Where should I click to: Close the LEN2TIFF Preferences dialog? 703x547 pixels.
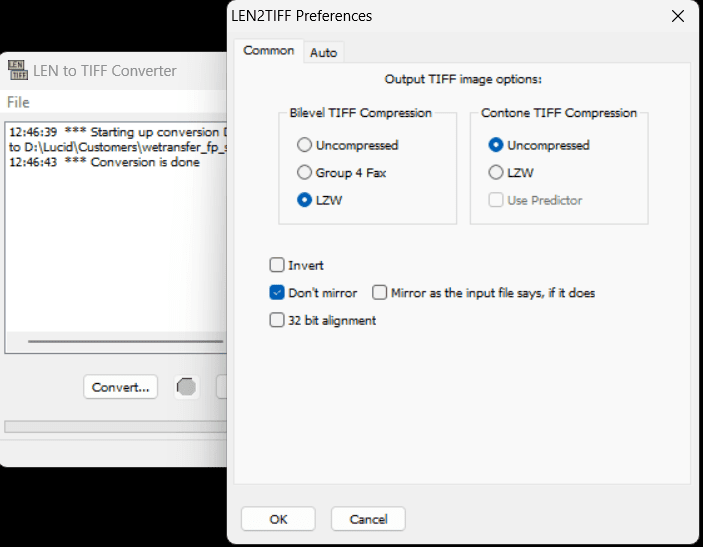pyautogui.click(x=678, y=16)
